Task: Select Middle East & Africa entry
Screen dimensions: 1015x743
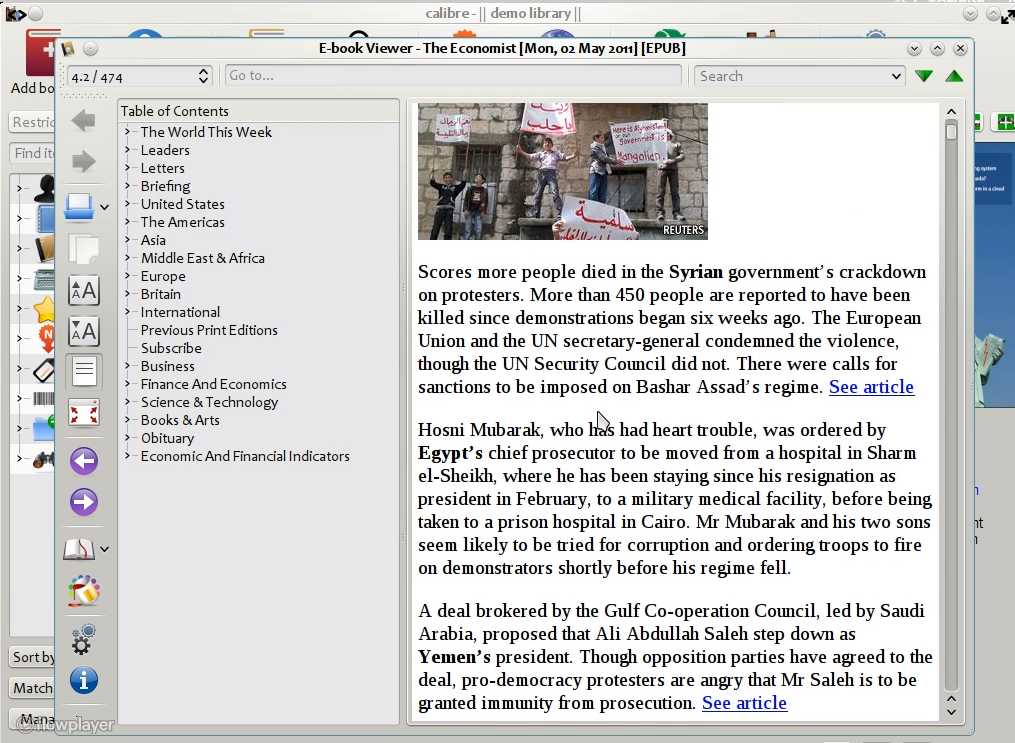Action: click(x=203, y=258)
